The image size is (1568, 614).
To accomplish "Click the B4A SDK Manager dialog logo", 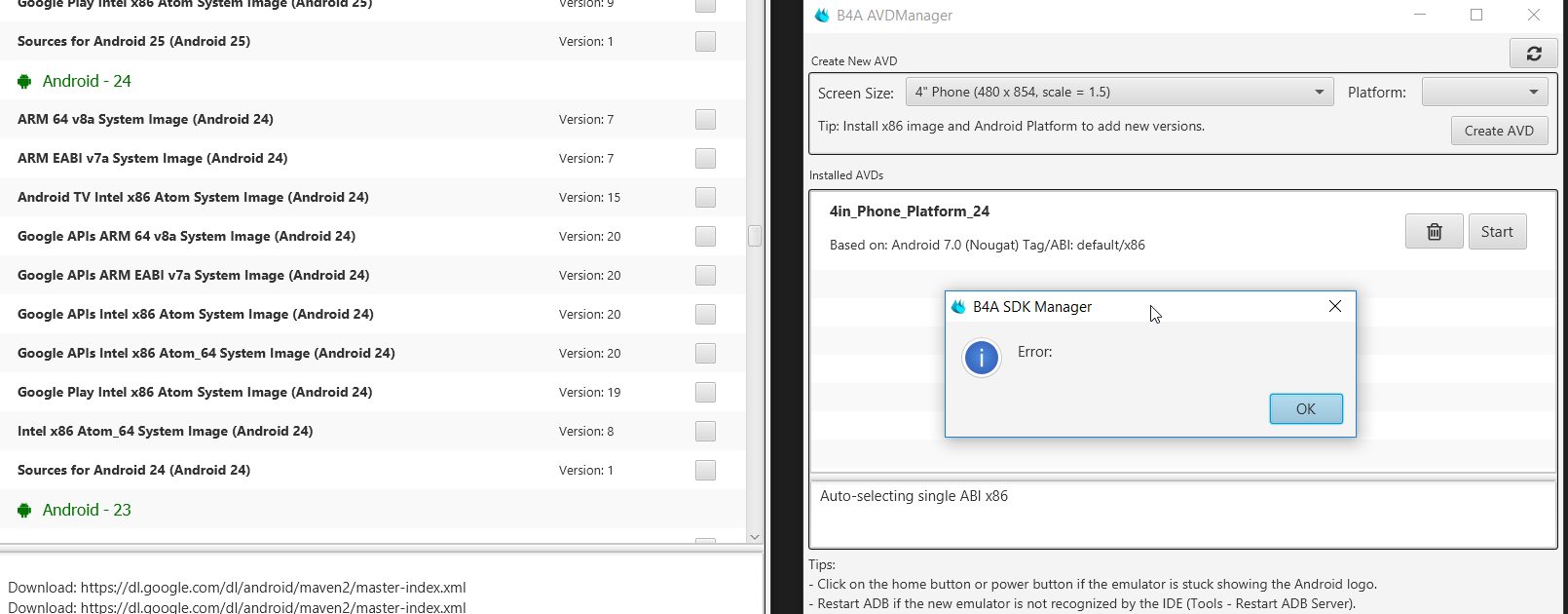I will [x=958, y=307].
